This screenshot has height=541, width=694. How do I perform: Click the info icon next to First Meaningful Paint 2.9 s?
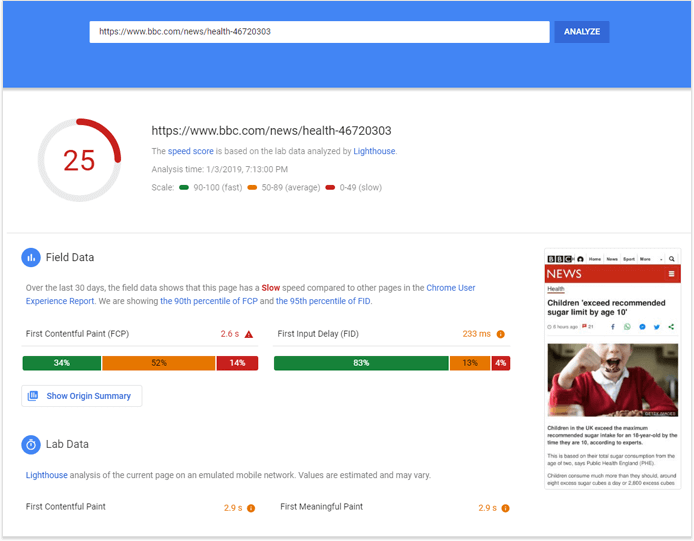coord(505,508)
